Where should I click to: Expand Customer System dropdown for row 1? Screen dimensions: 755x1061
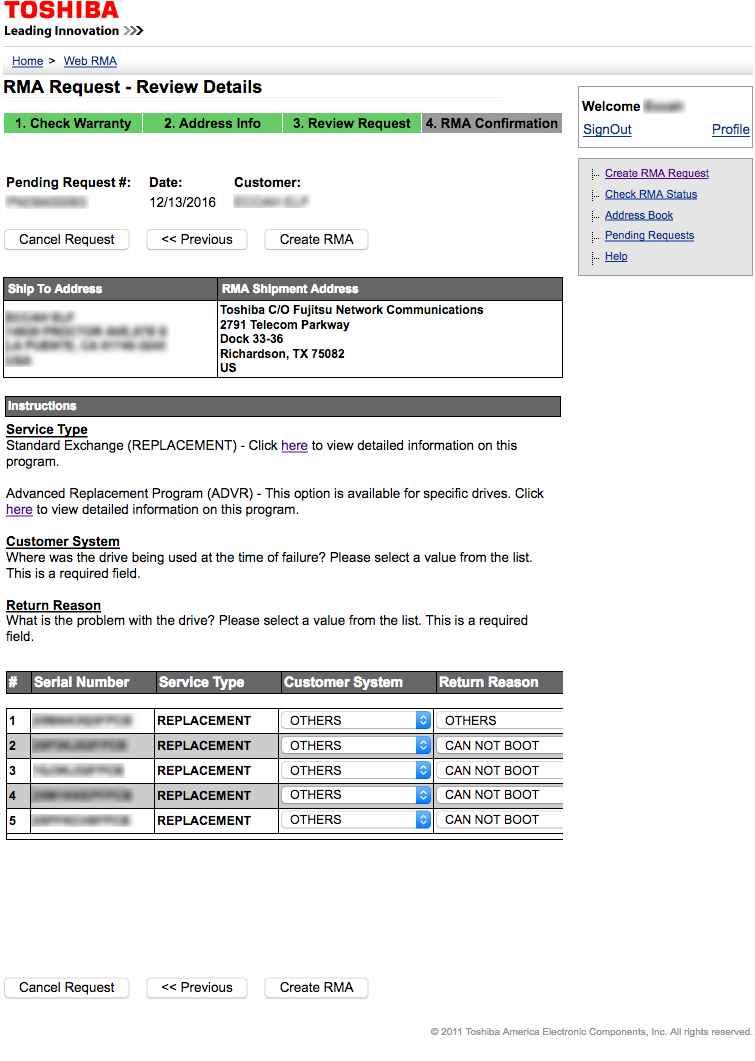[x=356, y=720]
